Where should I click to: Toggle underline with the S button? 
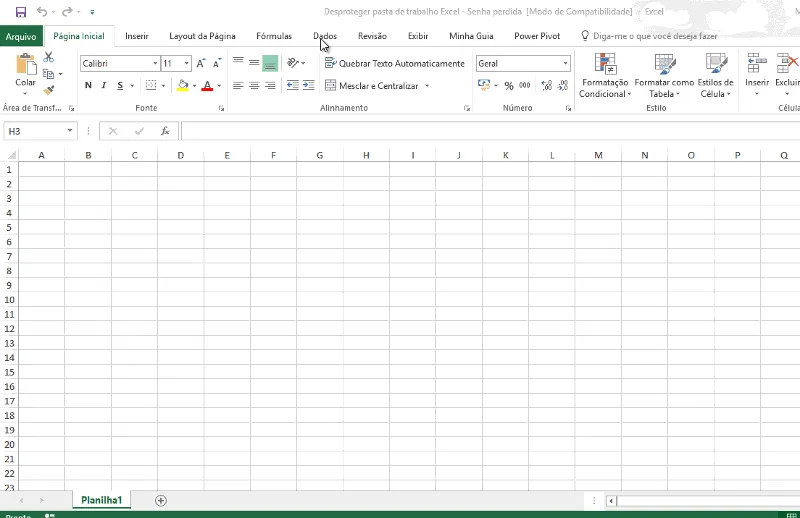point(120,85)
